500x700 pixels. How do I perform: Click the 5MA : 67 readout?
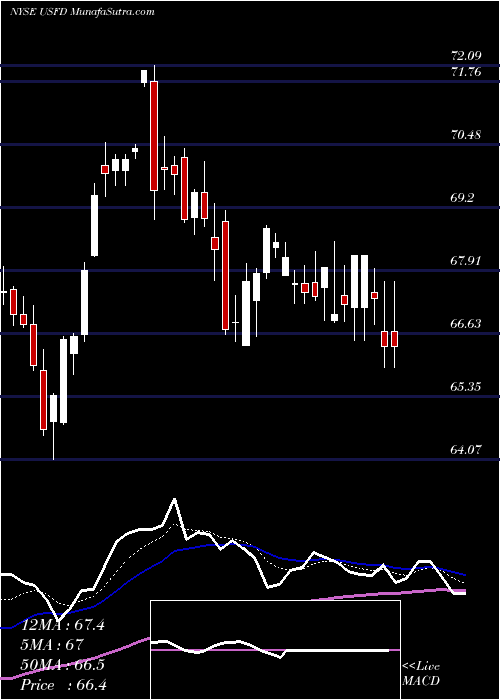point(52,645)
